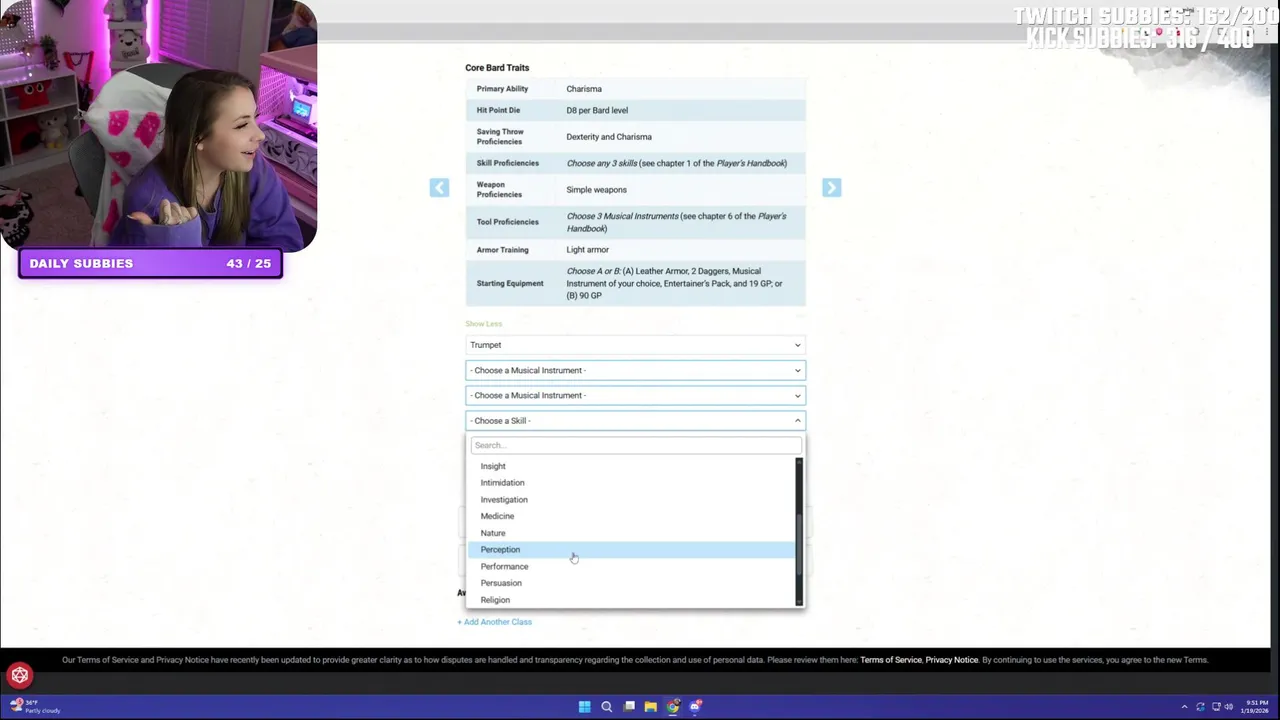
Task: Choose the Persuasion skill option
Action: (631, 583)
